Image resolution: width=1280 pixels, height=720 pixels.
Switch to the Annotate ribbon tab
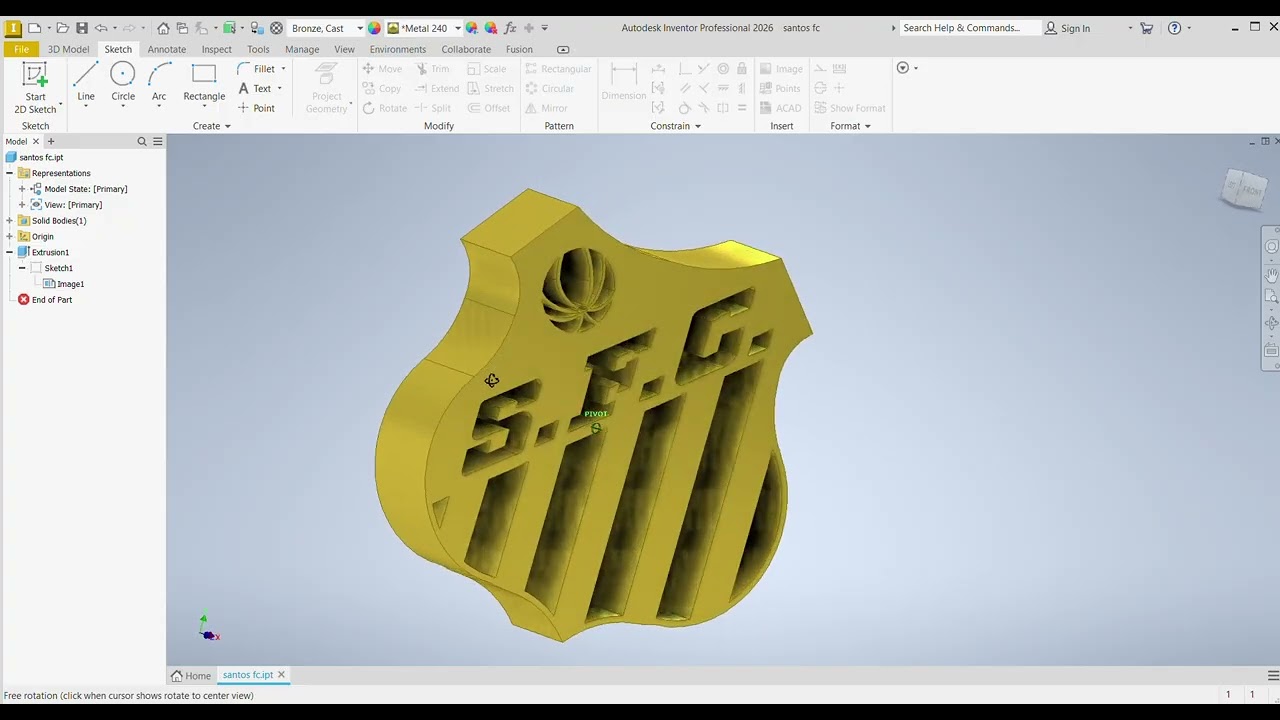point(167,49)
